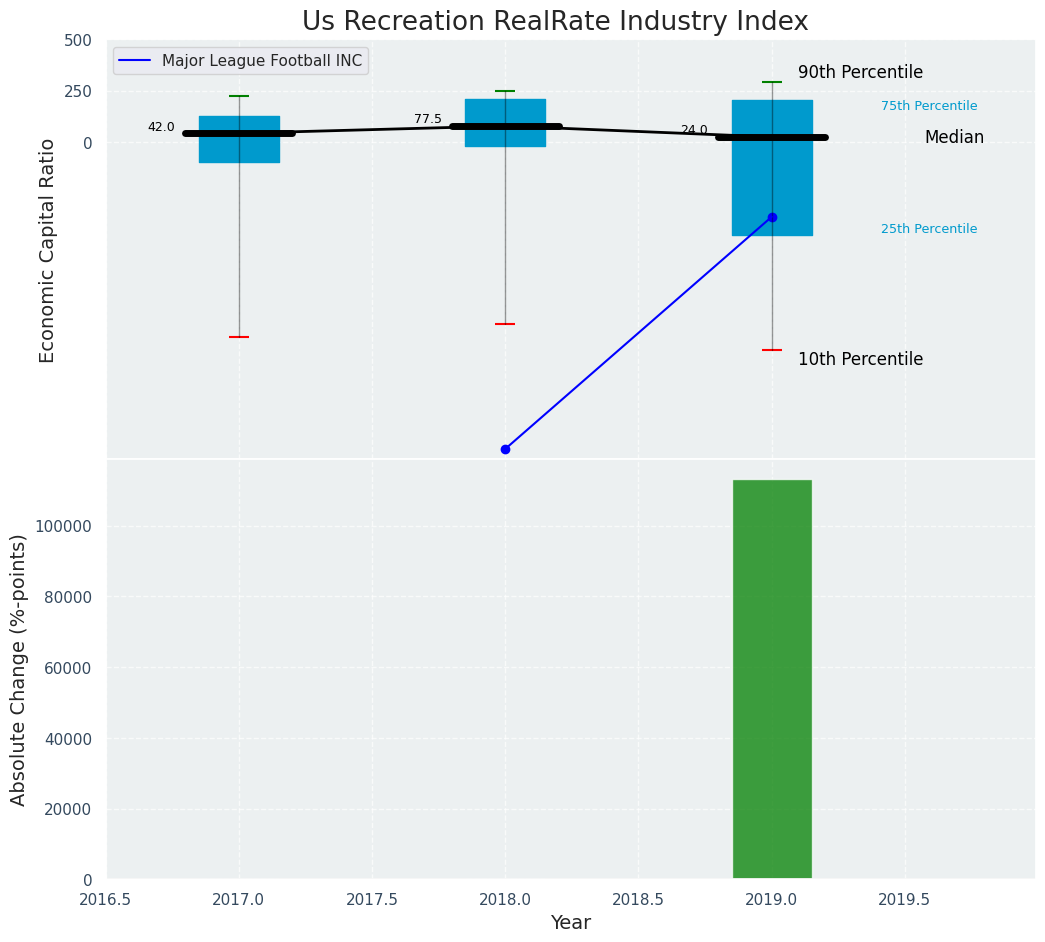This screenshot has height=942, width=1045.
Task: Select the 75th Percentile annotation
Action: 928,106
